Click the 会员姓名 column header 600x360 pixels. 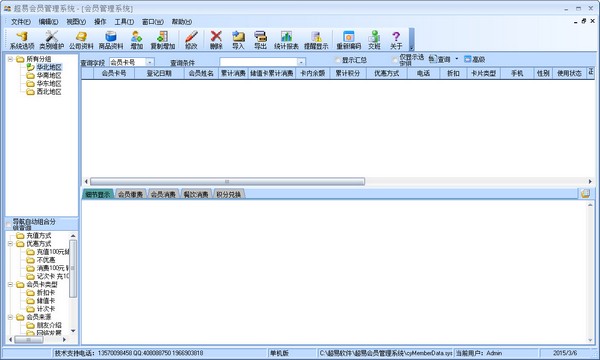[201, 73]
